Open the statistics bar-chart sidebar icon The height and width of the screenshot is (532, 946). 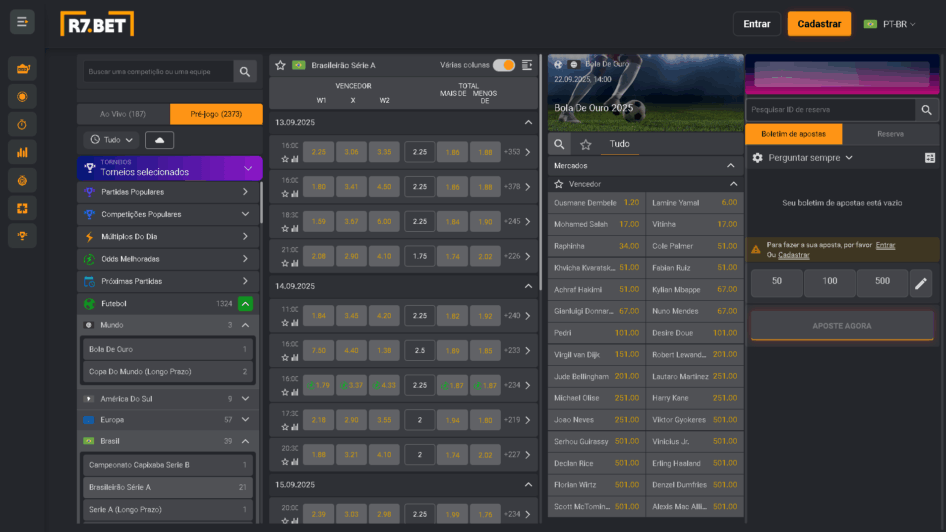pyautogui.click(x=22, y=152)
